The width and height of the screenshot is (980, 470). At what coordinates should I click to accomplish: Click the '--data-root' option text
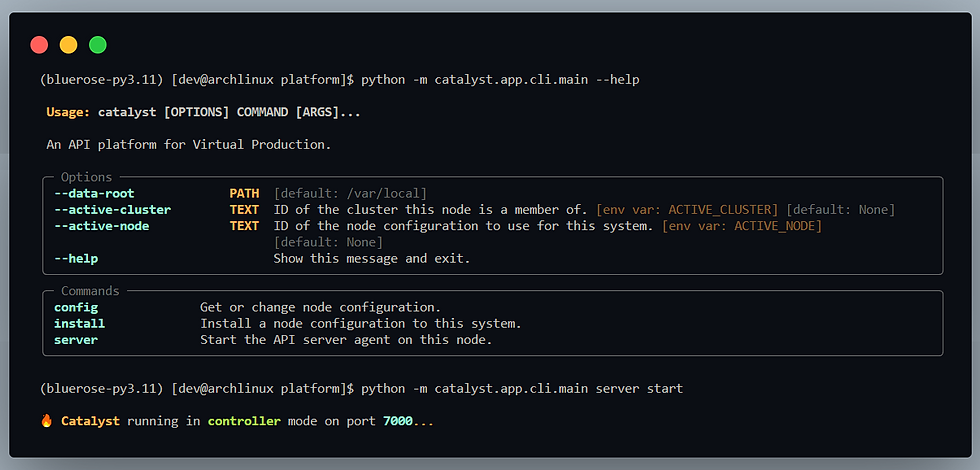94,194
